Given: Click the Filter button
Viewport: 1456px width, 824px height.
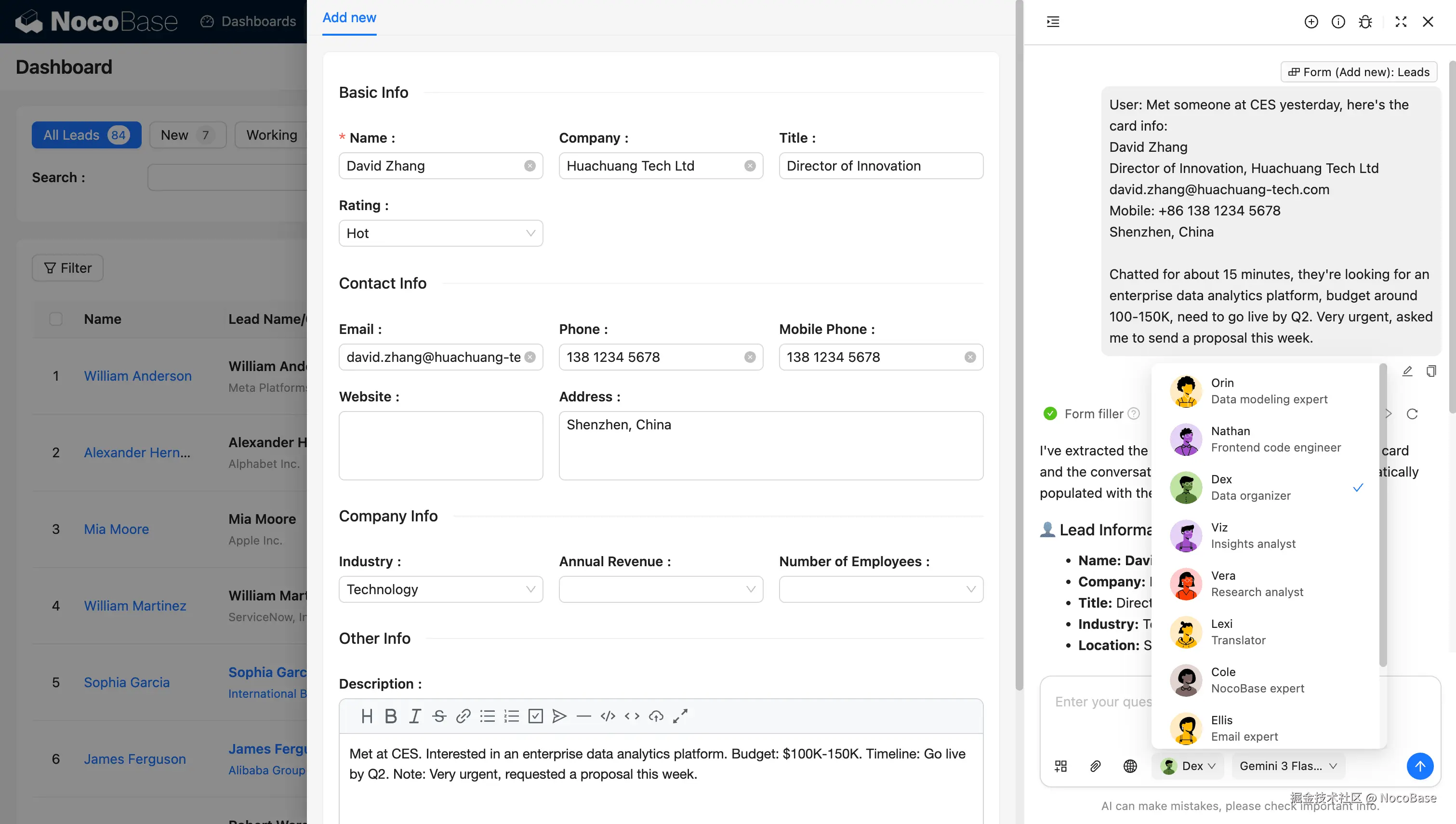Looking at the screenshot, I should pyautogui.click(x=67, y=268).
